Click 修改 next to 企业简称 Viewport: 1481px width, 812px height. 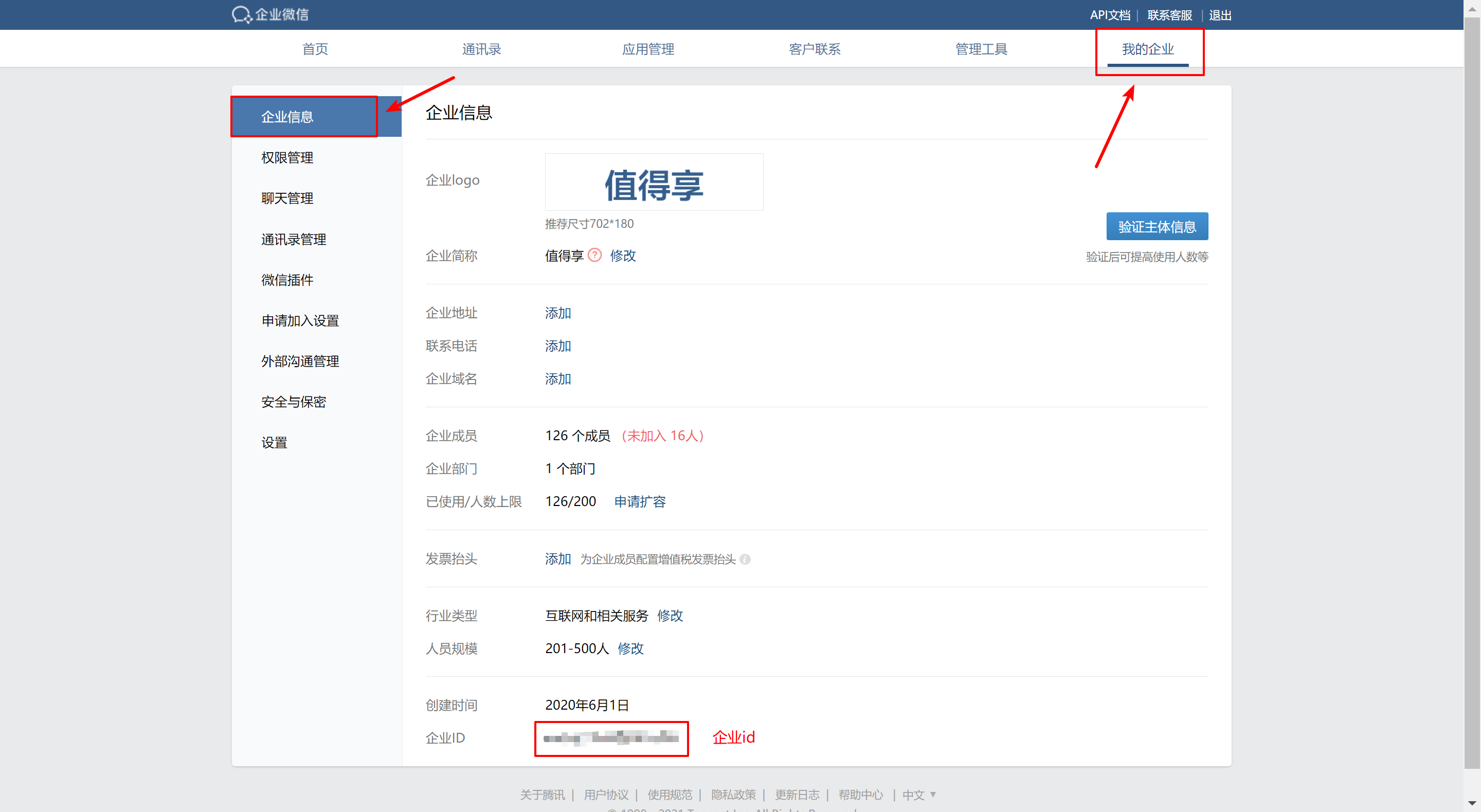click(x=623, y=256)
